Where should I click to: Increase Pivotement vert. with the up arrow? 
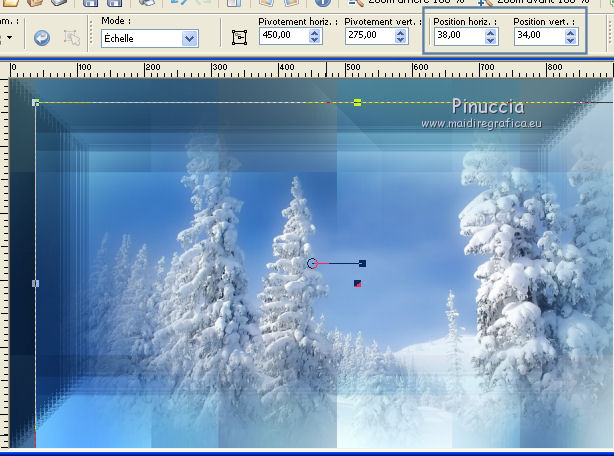[400, 33]
